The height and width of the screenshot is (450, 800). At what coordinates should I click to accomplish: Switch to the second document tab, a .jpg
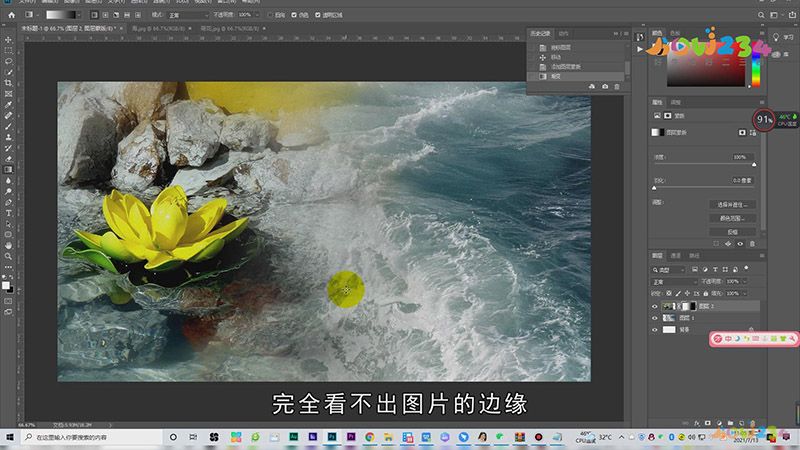click(x=161, y=29)
